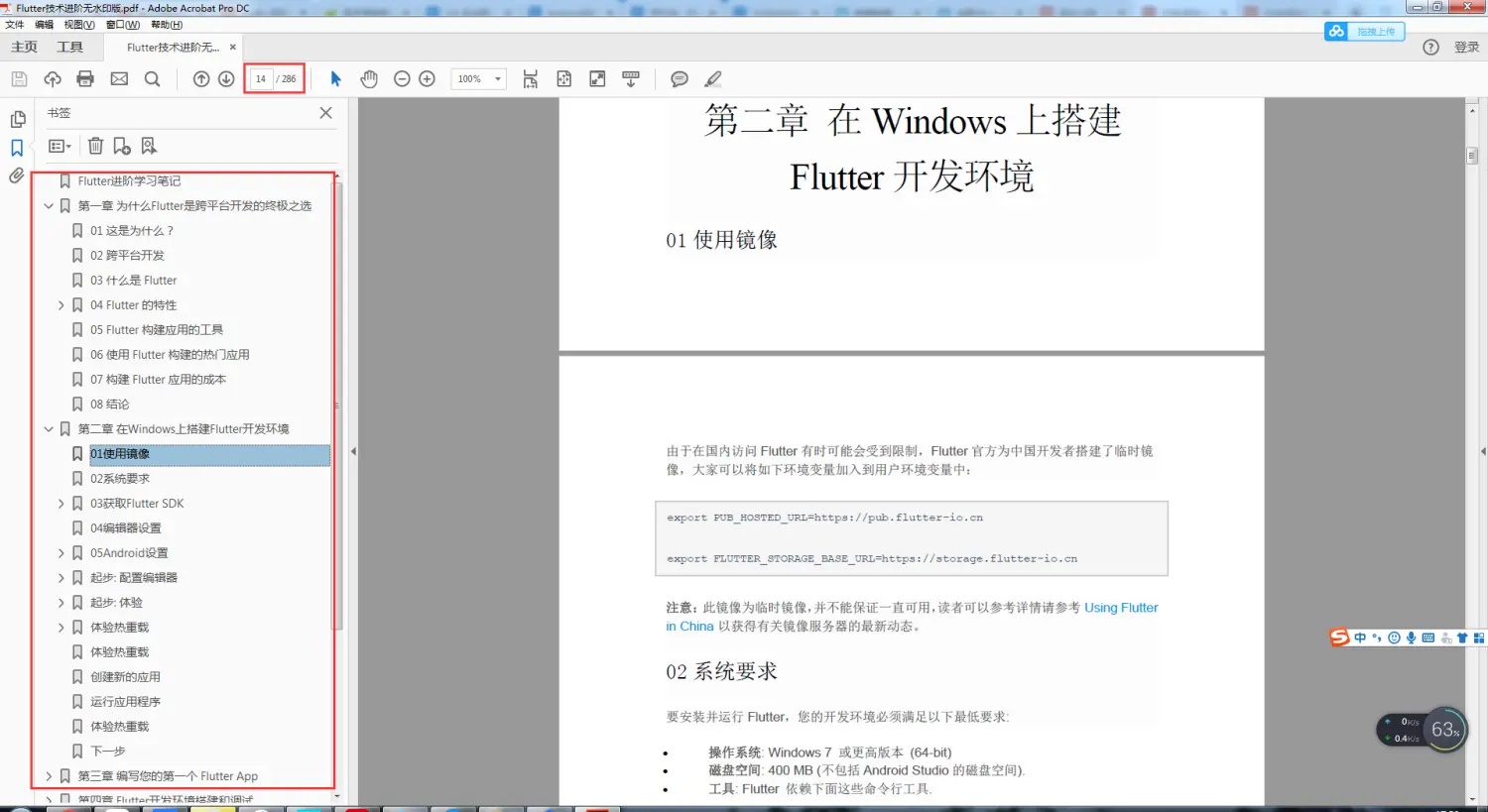Open bookmark options menu dropdown

tap(60, 146)
